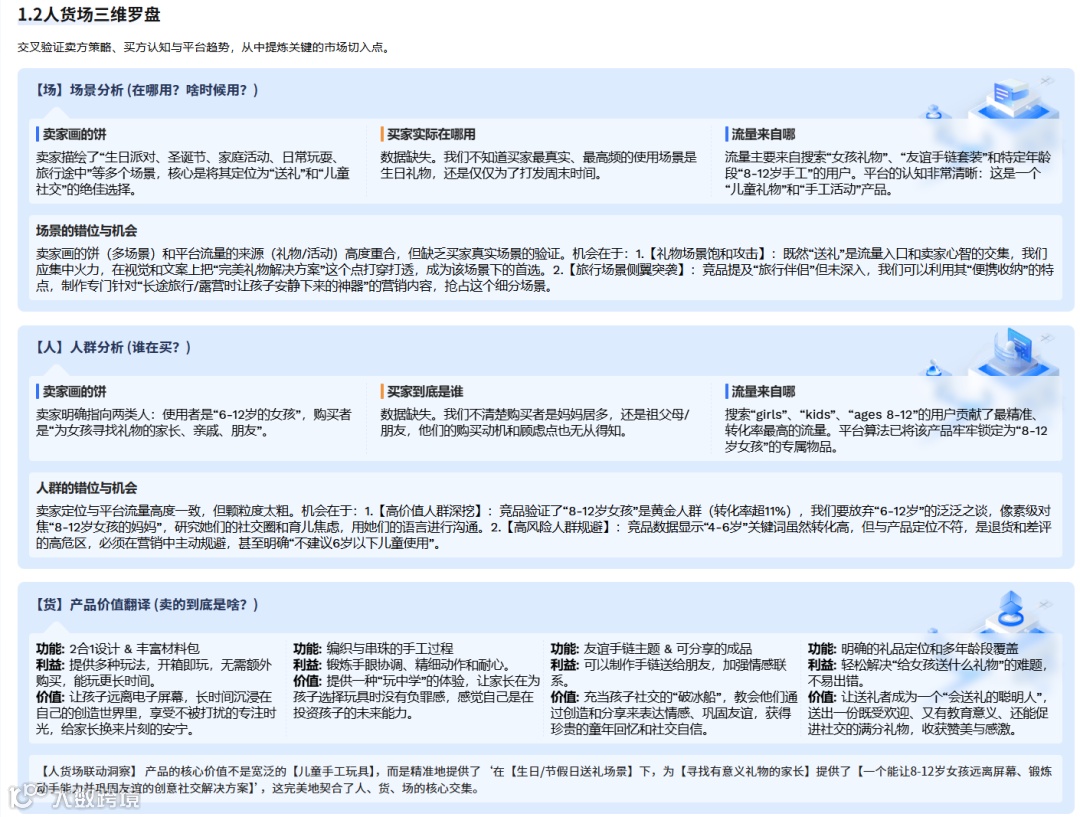This screenshot has height=817, width=1080.
Task: Click the section header "【场】场景分析"
Action: pos(146,90)
